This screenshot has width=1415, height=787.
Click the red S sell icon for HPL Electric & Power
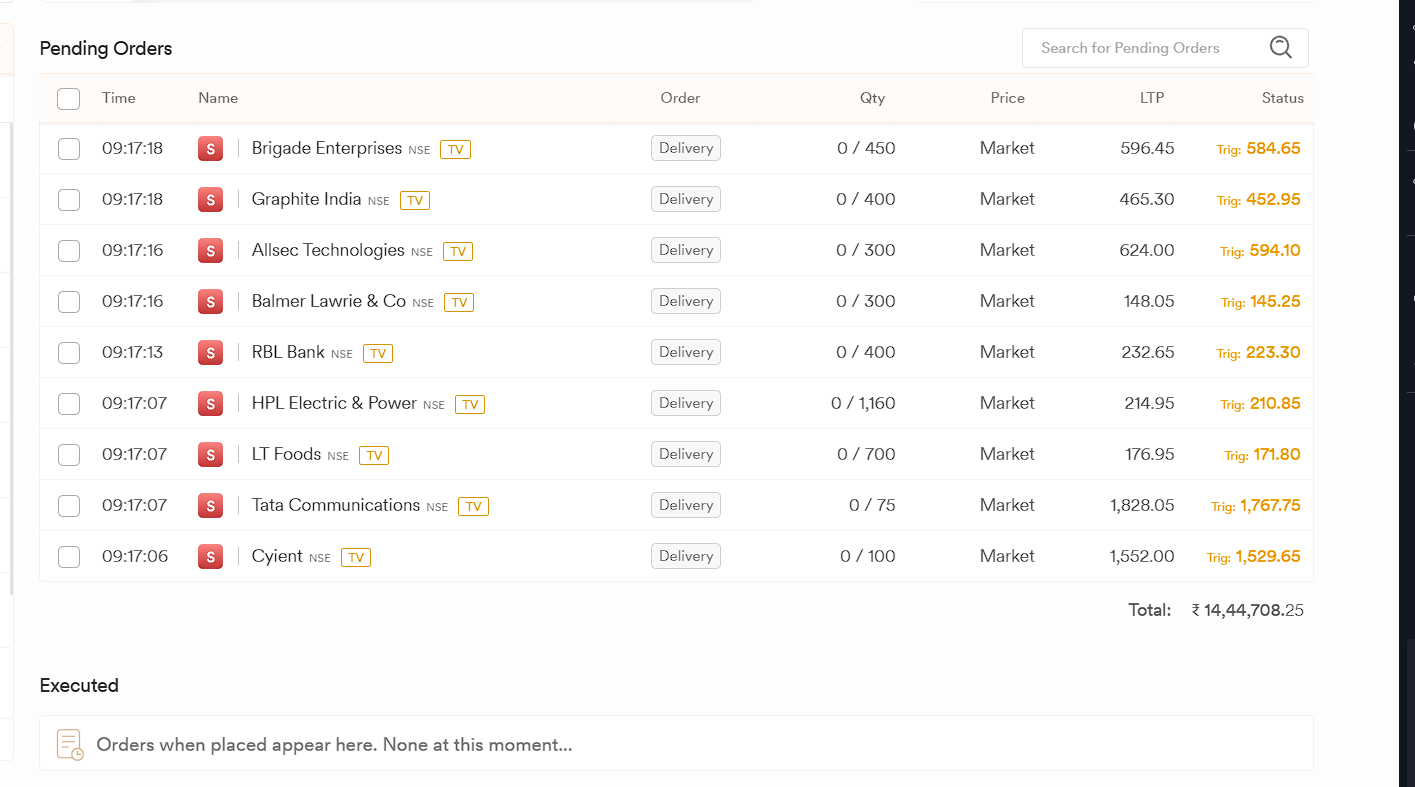point(210,404)
